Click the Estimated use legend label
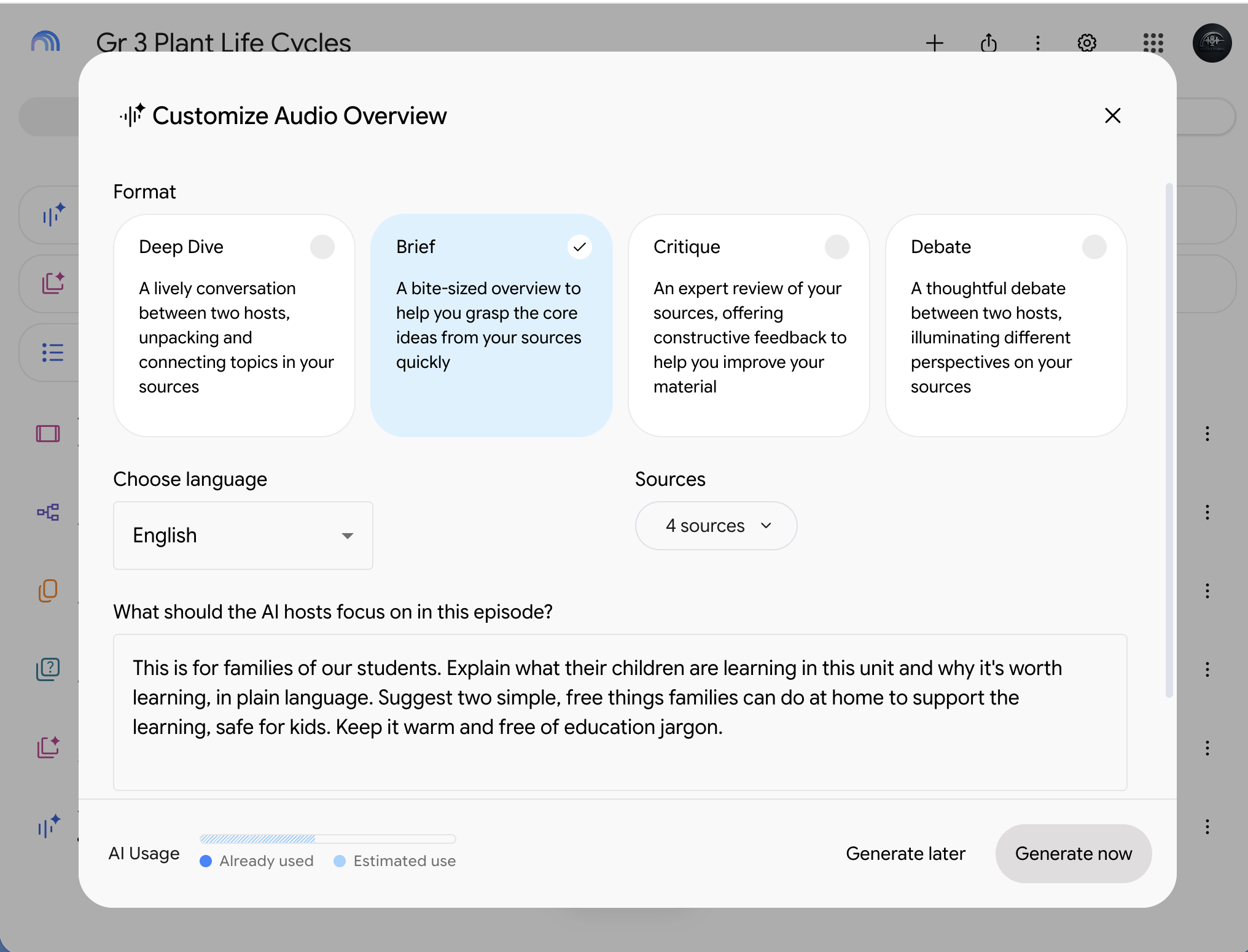The image size is (1248, 952). pyautogui.click(x=404, y=861)
